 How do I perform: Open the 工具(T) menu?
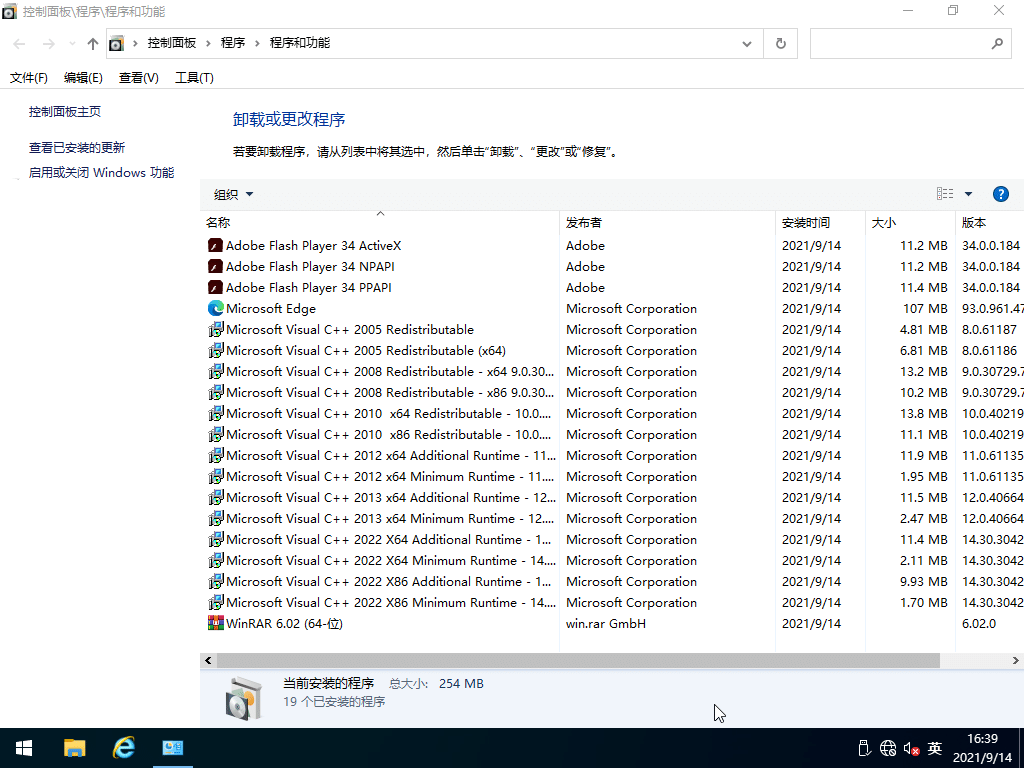pos(194,78)
